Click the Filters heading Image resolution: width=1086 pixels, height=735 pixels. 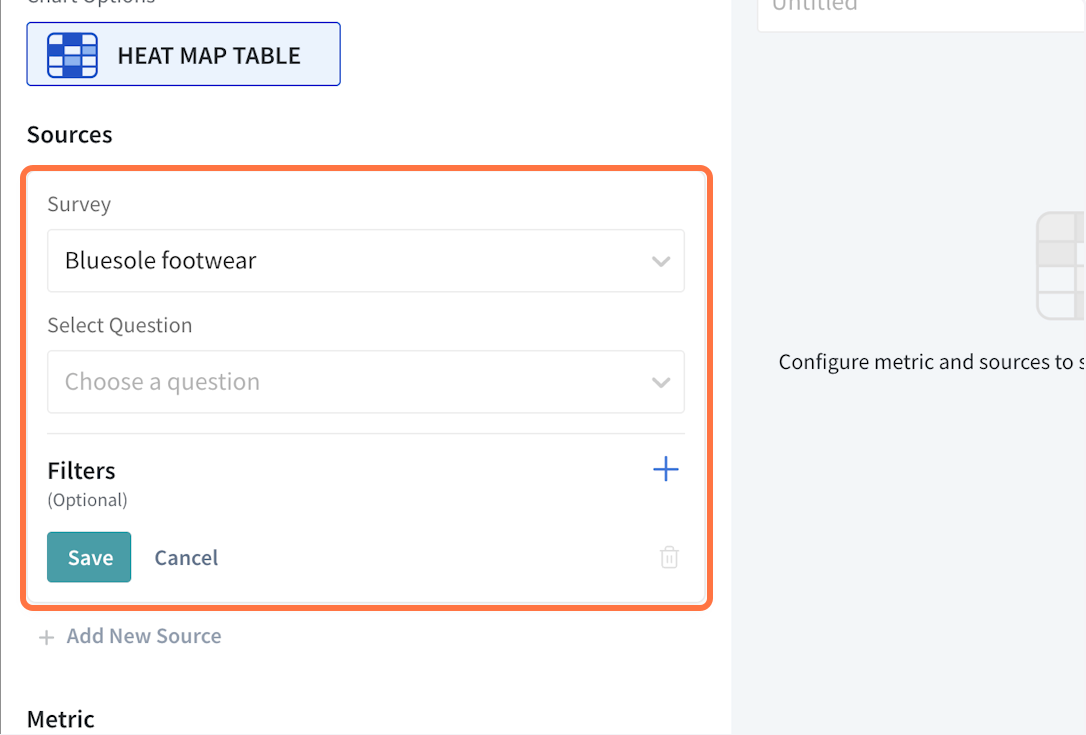(81, 471)
